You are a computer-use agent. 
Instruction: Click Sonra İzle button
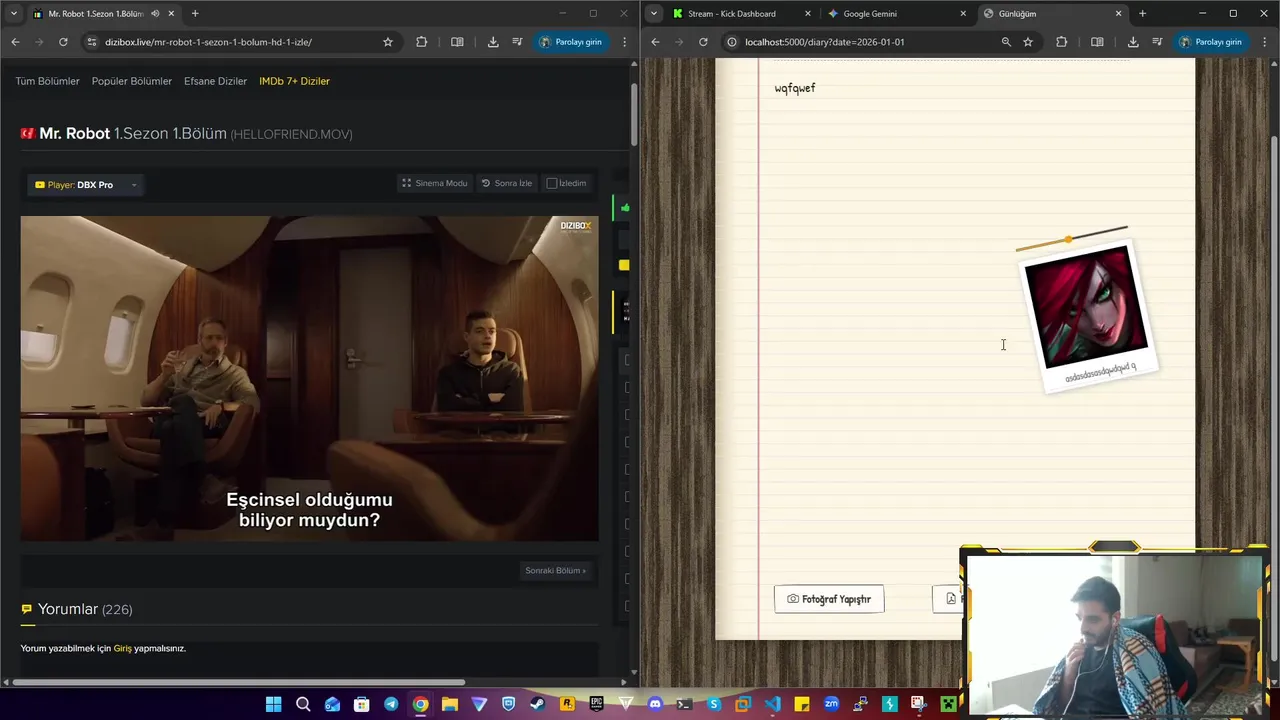pyautogui.click(x=507, y=183)
